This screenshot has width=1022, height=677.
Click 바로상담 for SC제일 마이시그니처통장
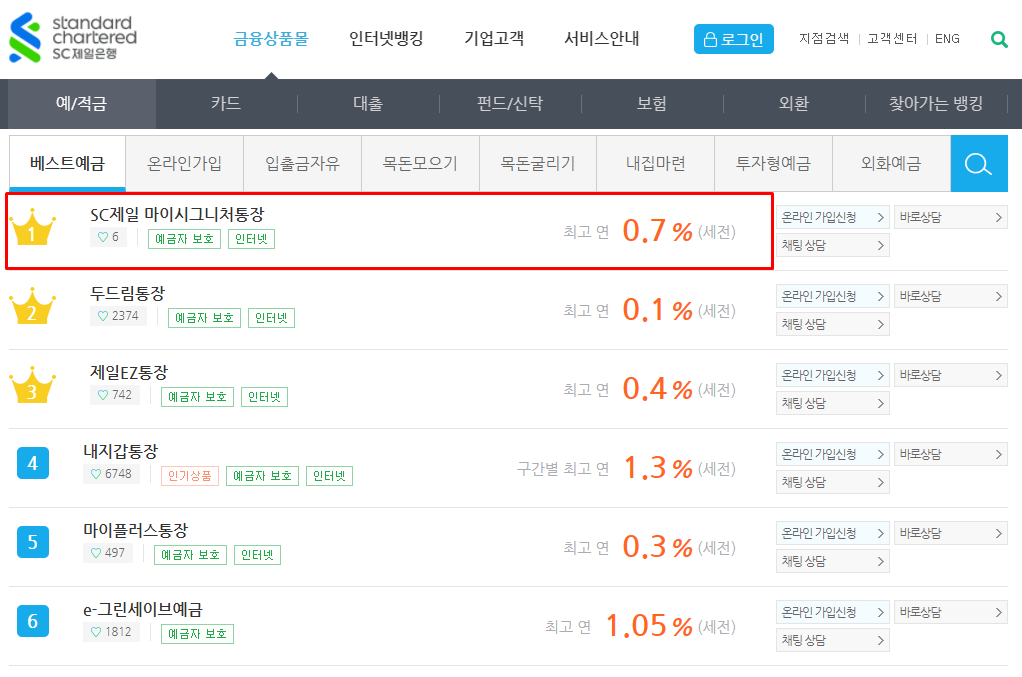pos(951,217)
